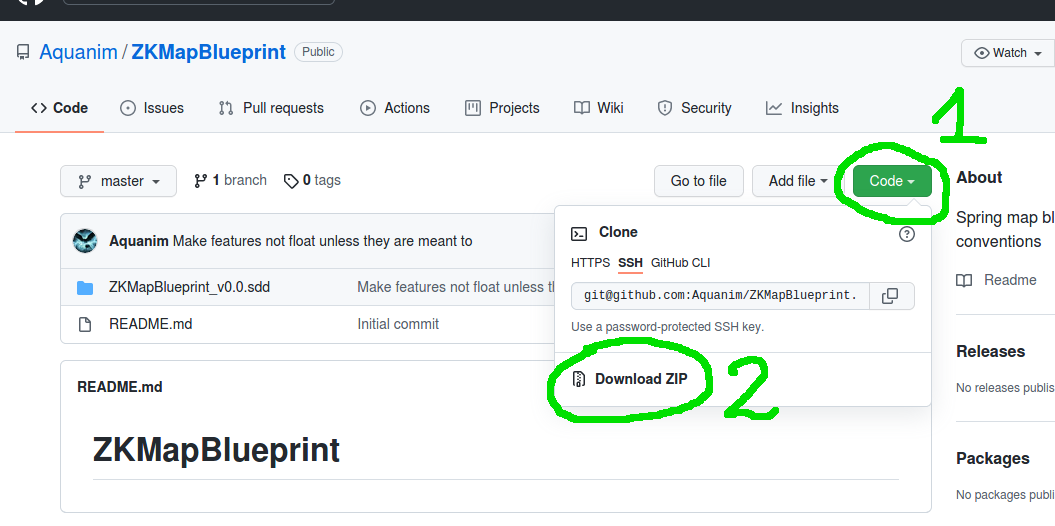Select the GitHub CLI clone tab
This screenshot has width=1055, height=526.
[680, 263]
